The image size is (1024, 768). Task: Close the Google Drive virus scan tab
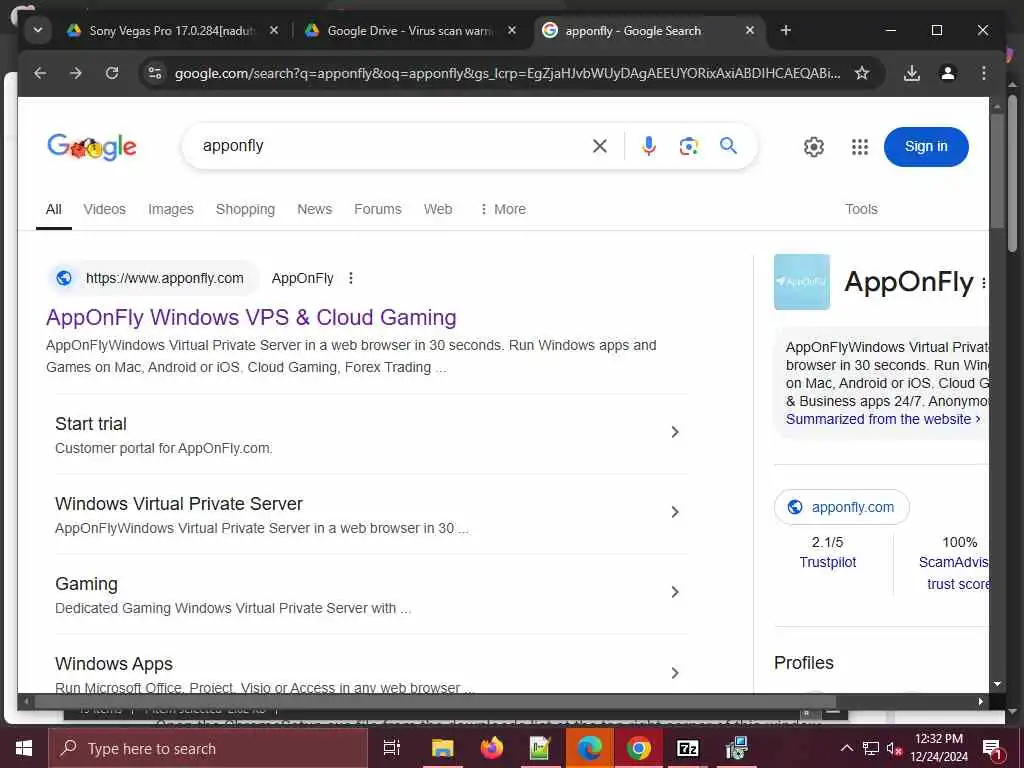(x=512, y=31)
